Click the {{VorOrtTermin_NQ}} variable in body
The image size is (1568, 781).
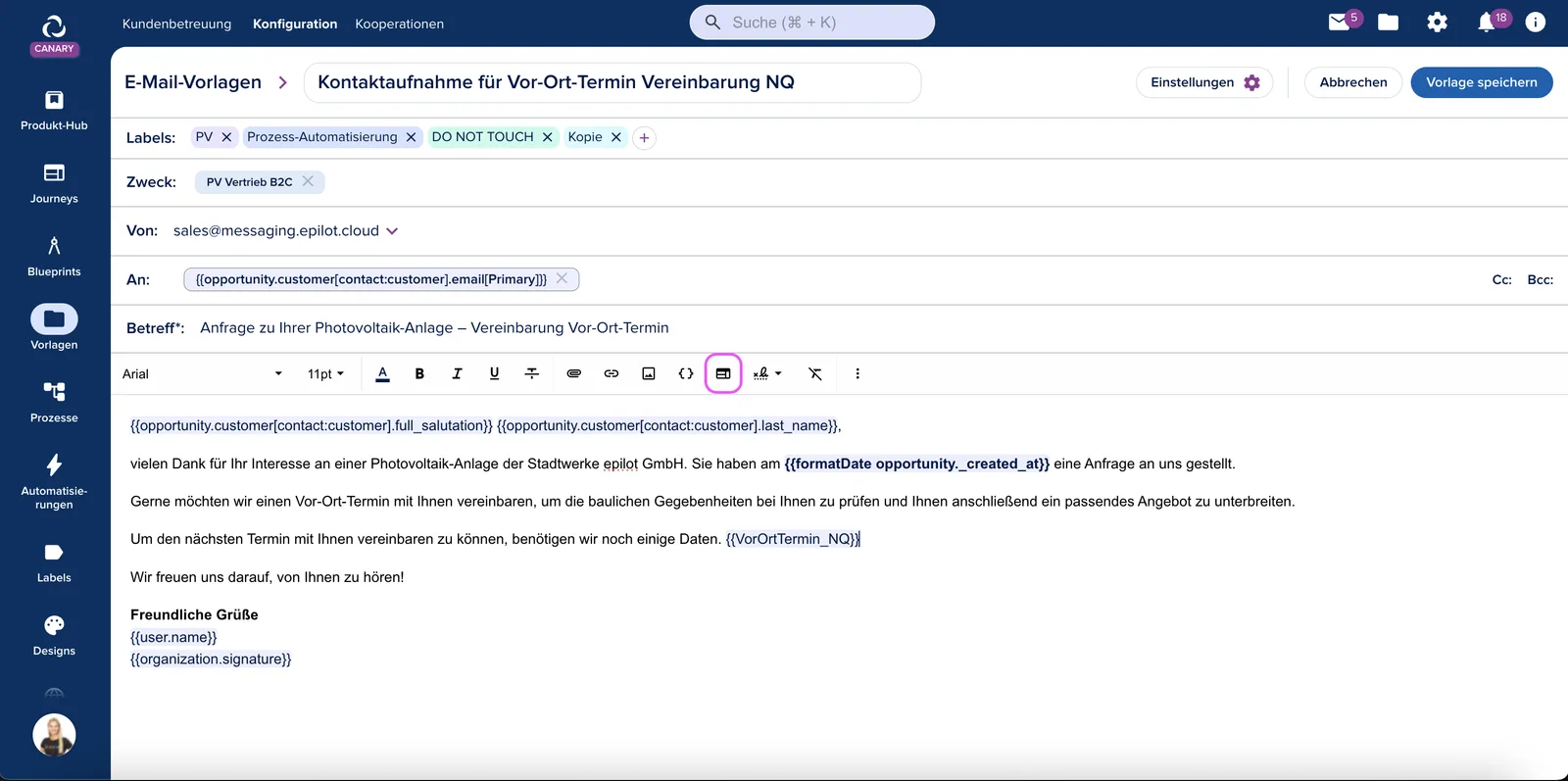[793, 539]
